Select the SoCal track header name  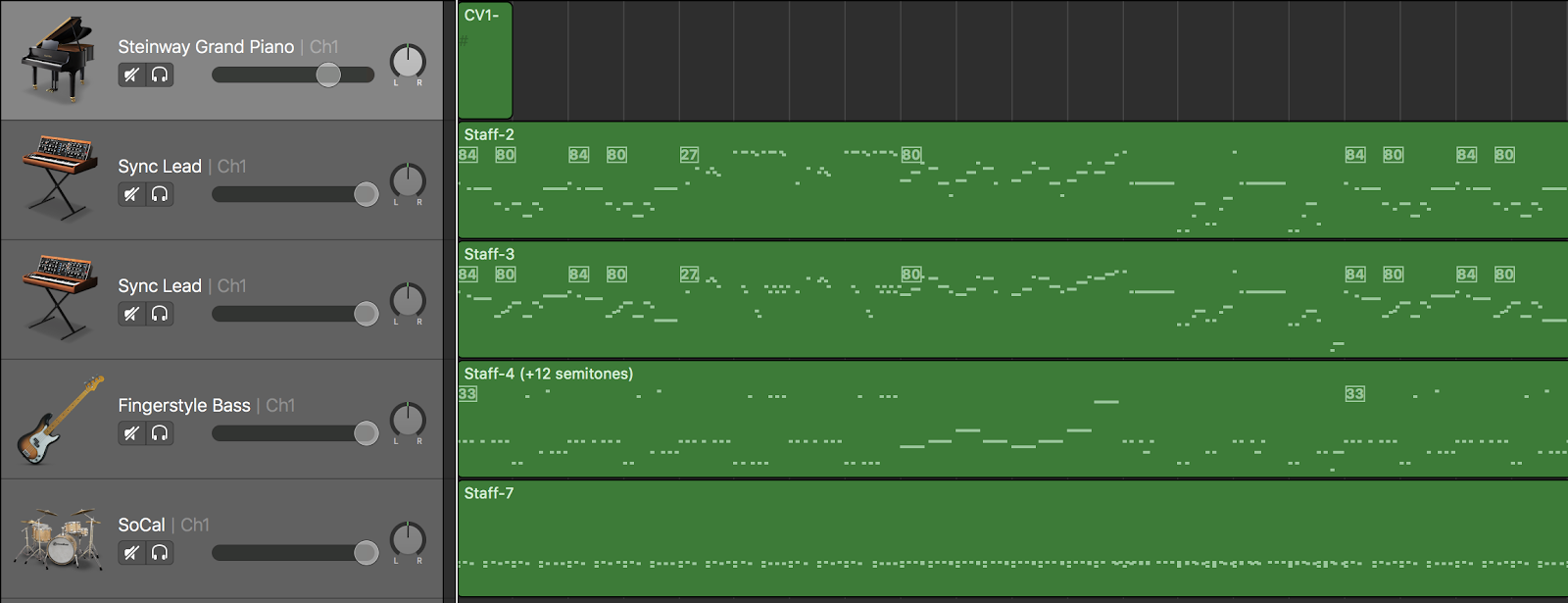(x=141, y=525)
